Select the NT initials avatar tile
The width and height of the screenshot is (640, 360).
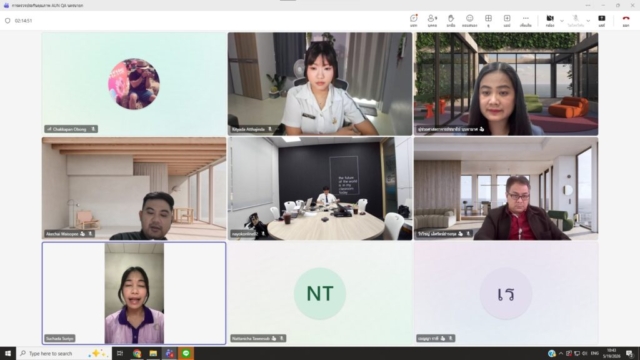[320, 293]
